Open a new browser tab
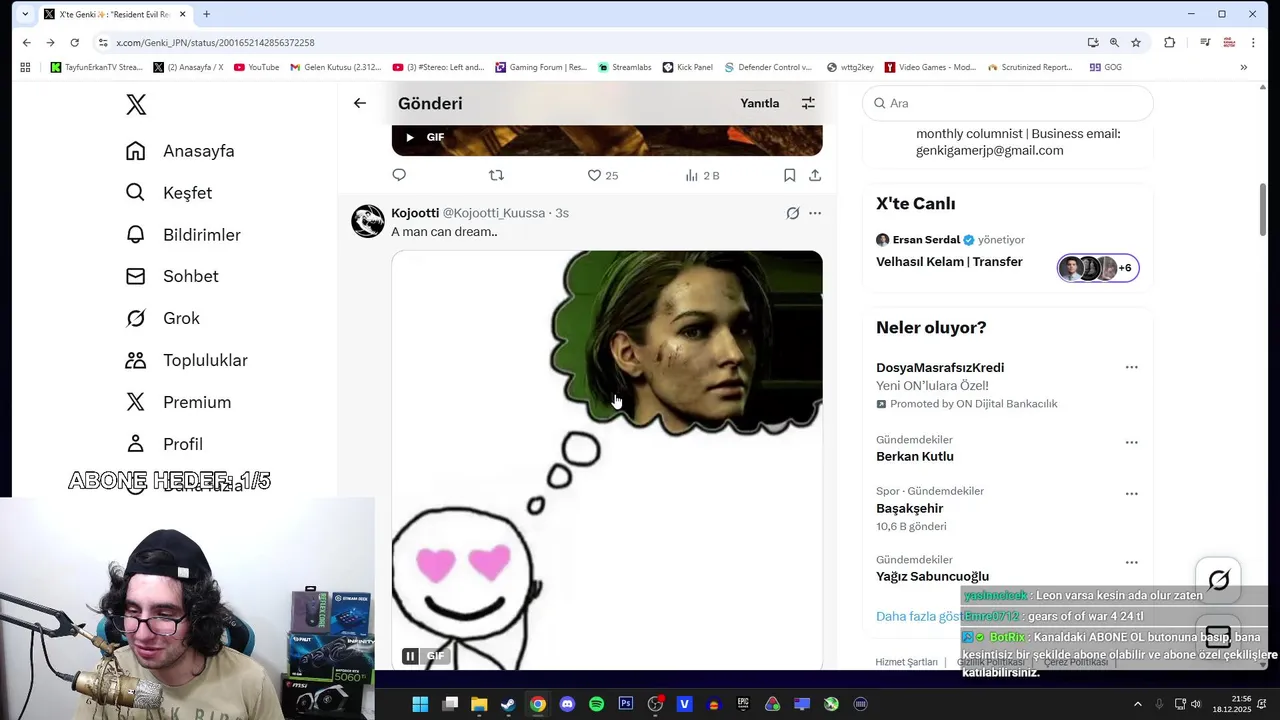This screenshot has width=1280, height=720. 206,14
